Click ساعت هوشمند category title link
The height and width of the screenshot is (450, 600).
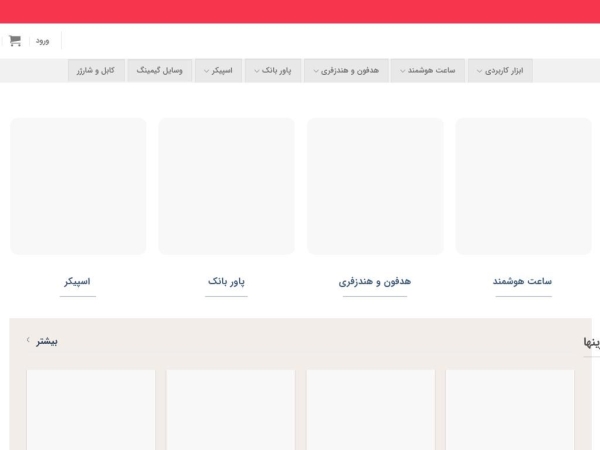[522, 282]
